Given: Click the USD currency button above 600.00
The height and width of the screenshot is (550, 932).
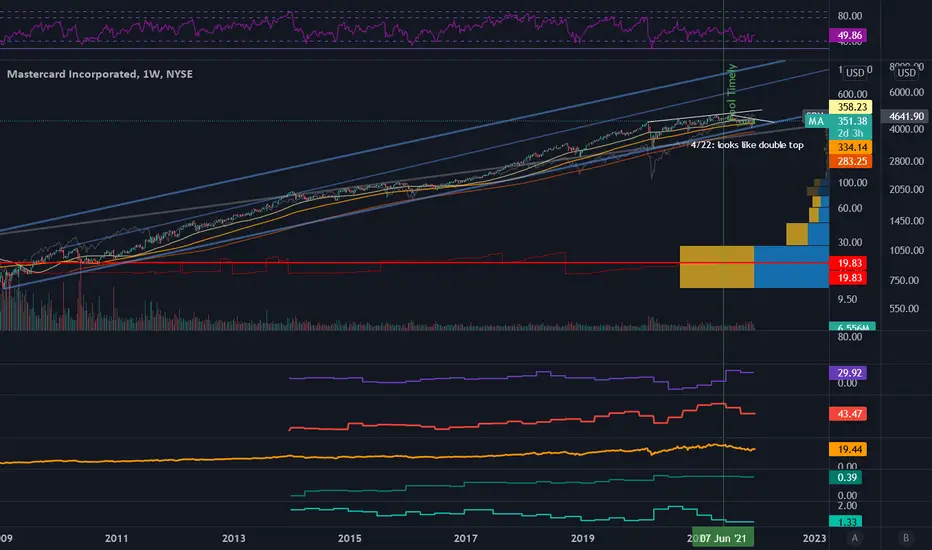Looking at the screenshot, I should (x=855, y=73).
